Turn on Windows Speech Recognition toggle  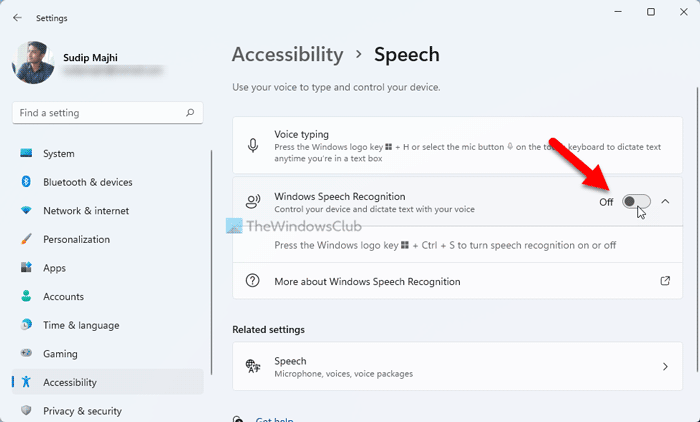[x=636, y=202]
